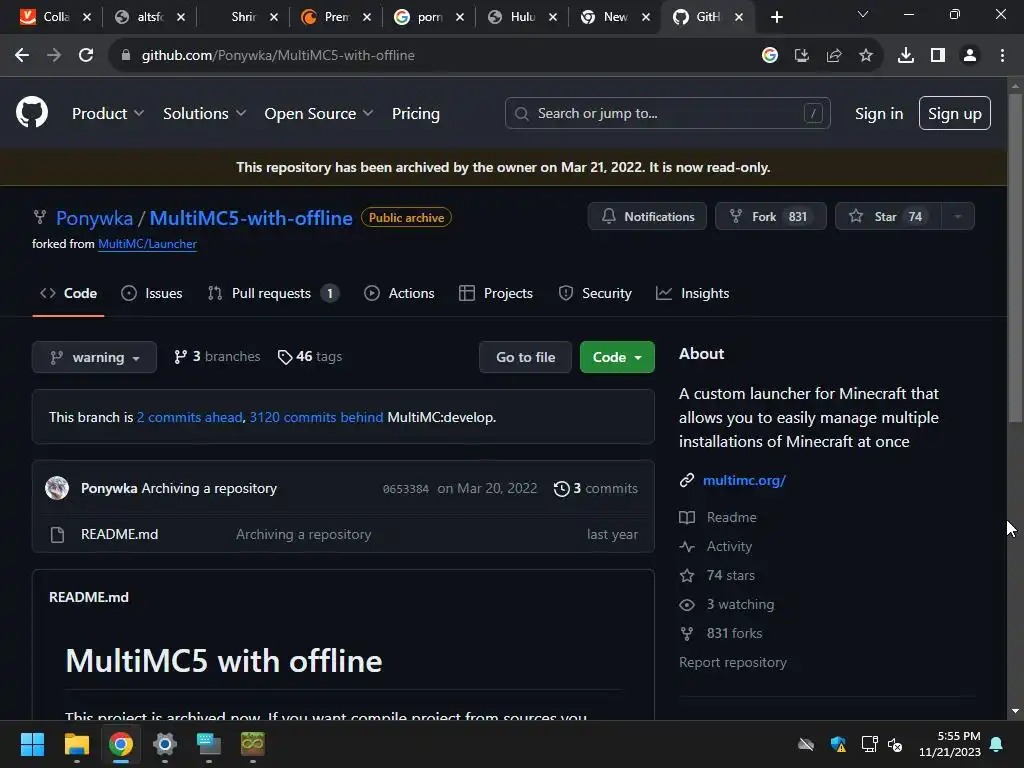Viewport: 1024px width, 768px height.
Task: Open the MultiMC5-with-offline repository link
Action: click(251, 218)
